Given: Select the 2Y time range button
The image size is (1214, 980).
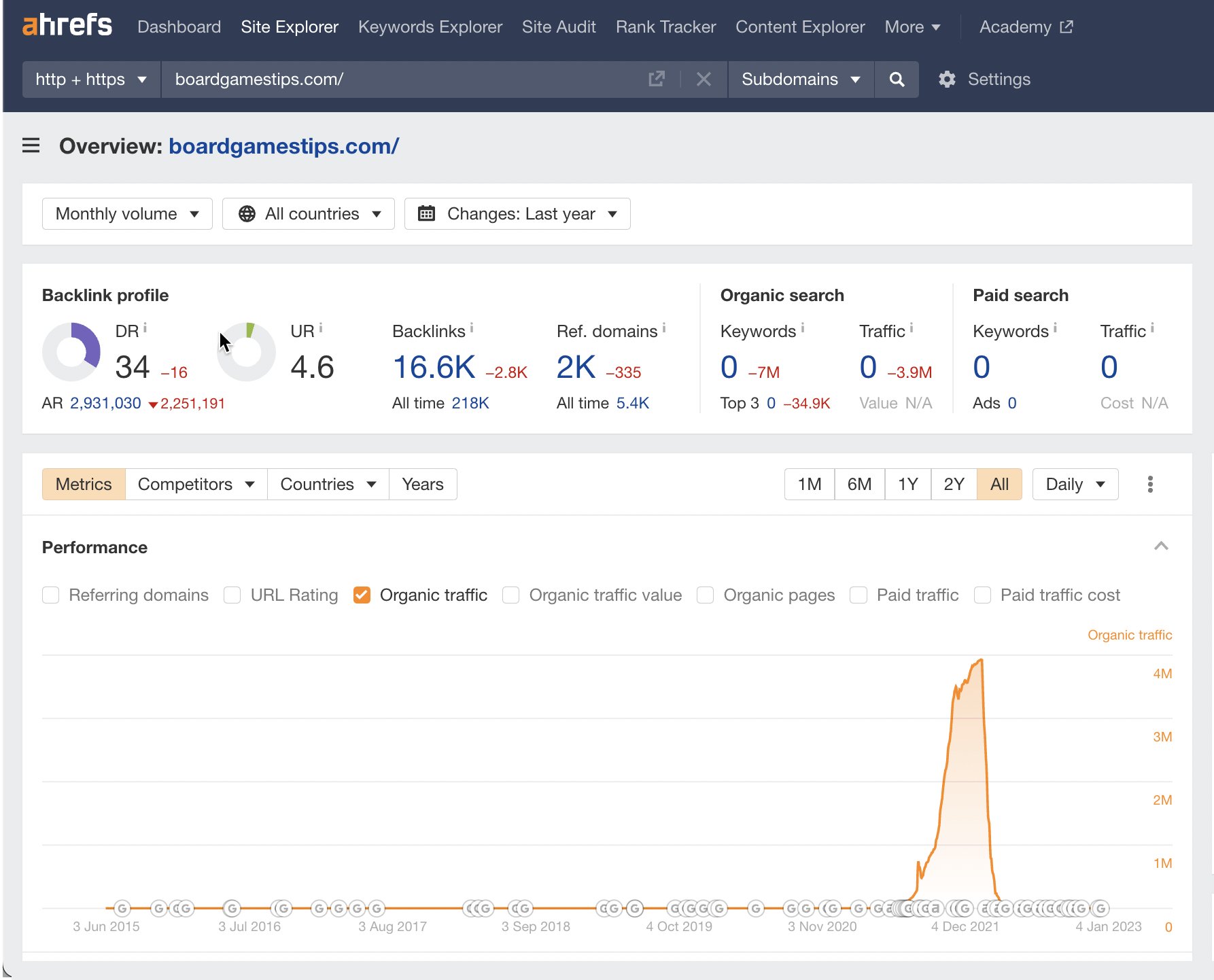Looking at the screenshot, I should click(x=954, y=484).
